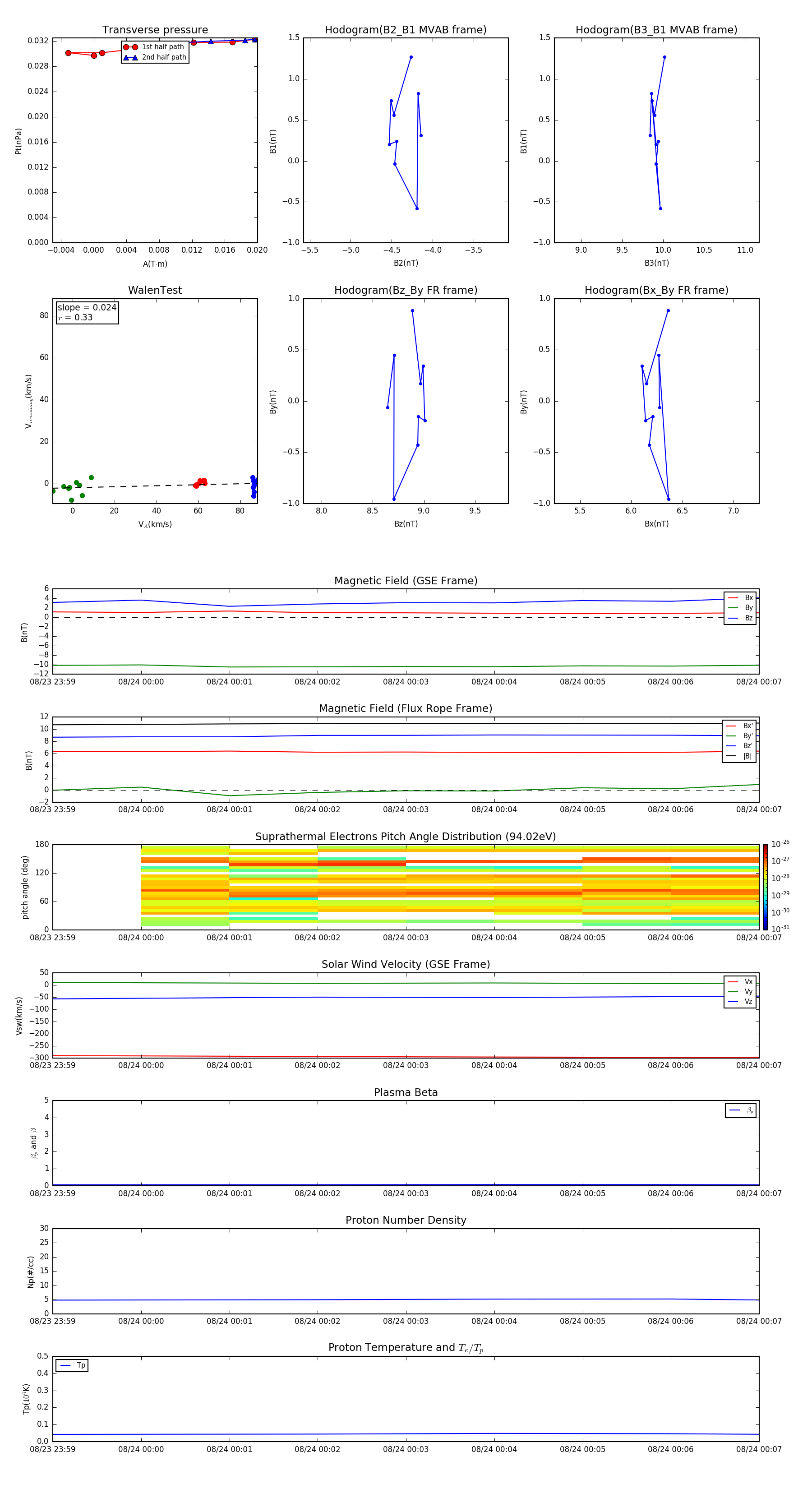Click the Suprathermal Electrons Pitch Angle Distribution title
Screen dimensions: 812x1489
coord(406,837)
